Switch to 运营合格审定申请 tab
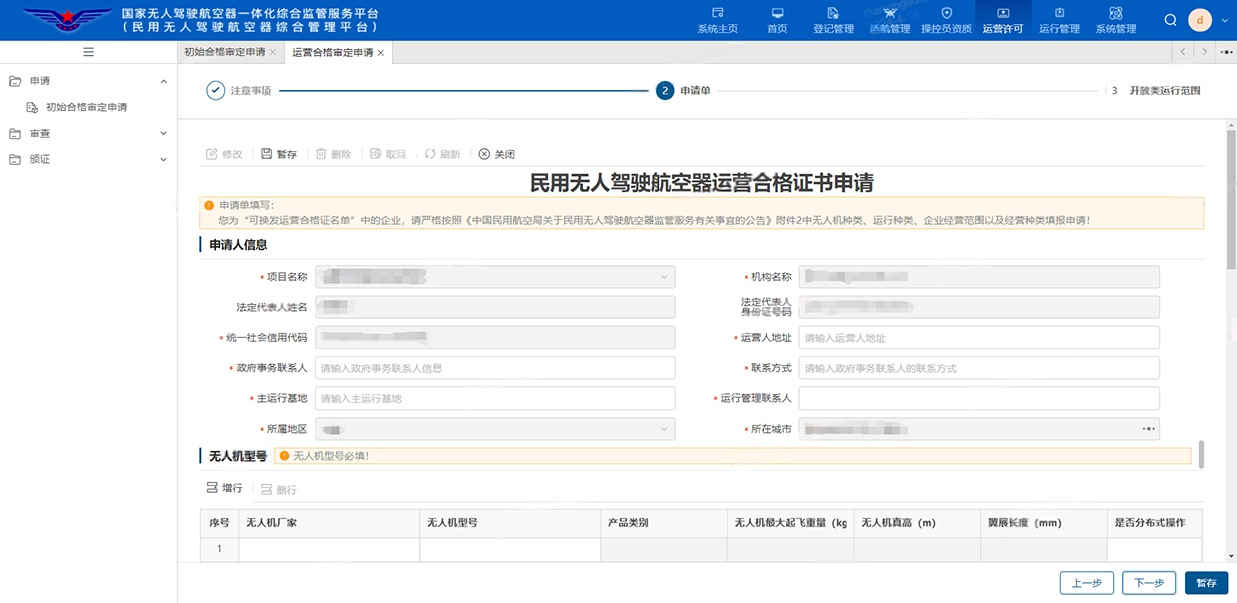 [332, 52]
